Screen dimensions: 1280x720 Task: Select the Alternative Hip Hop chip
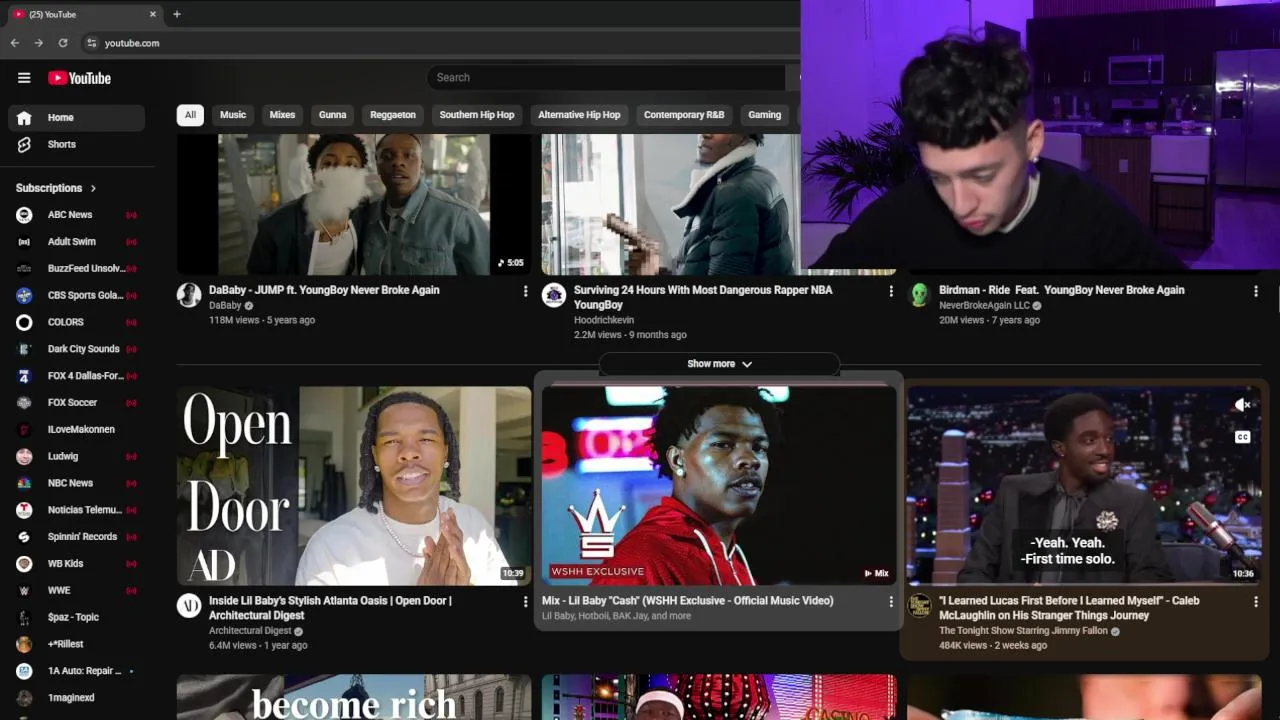click(x=579, y=115)
